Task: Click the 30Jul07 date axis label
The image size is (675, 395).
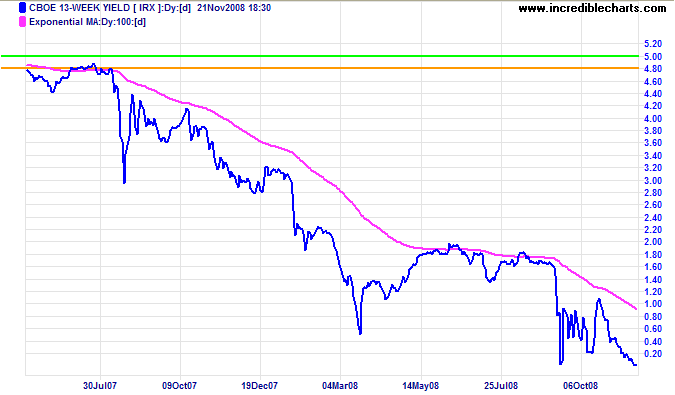Action: [100, 386]
